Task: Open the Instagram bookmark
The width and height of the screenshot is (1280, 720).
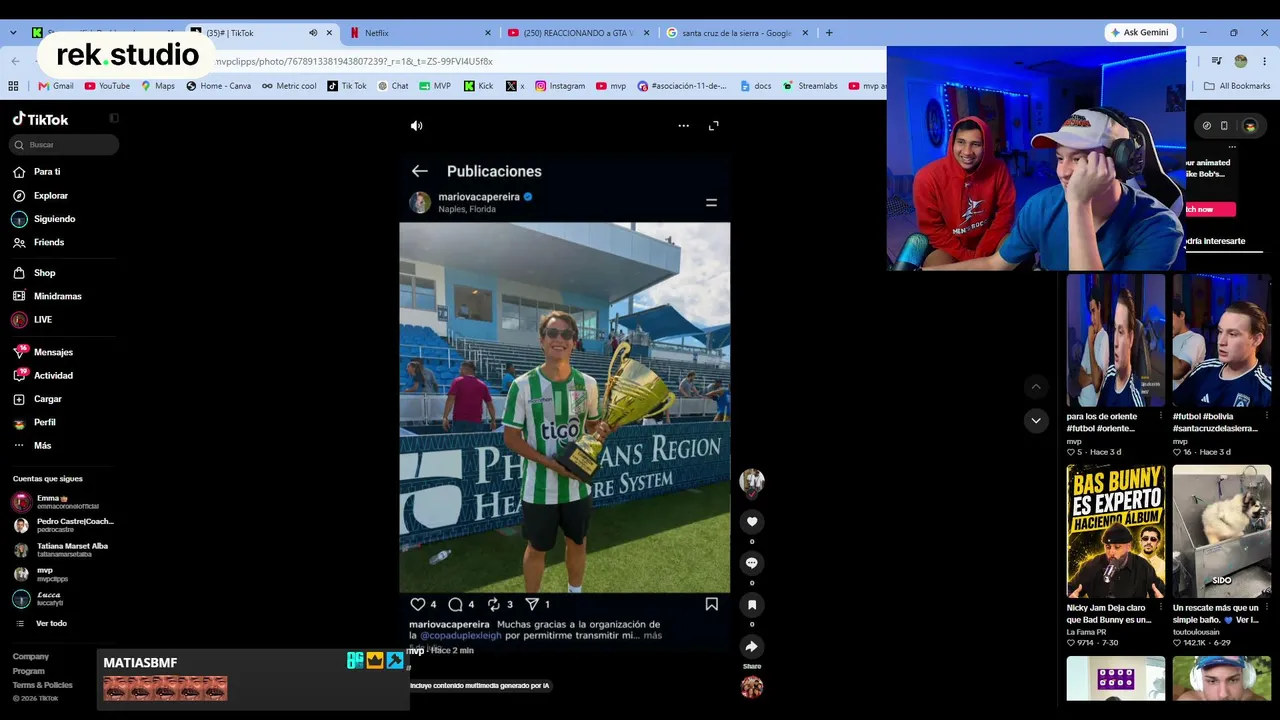Action: pyautogui.click(x=560, y=86)
